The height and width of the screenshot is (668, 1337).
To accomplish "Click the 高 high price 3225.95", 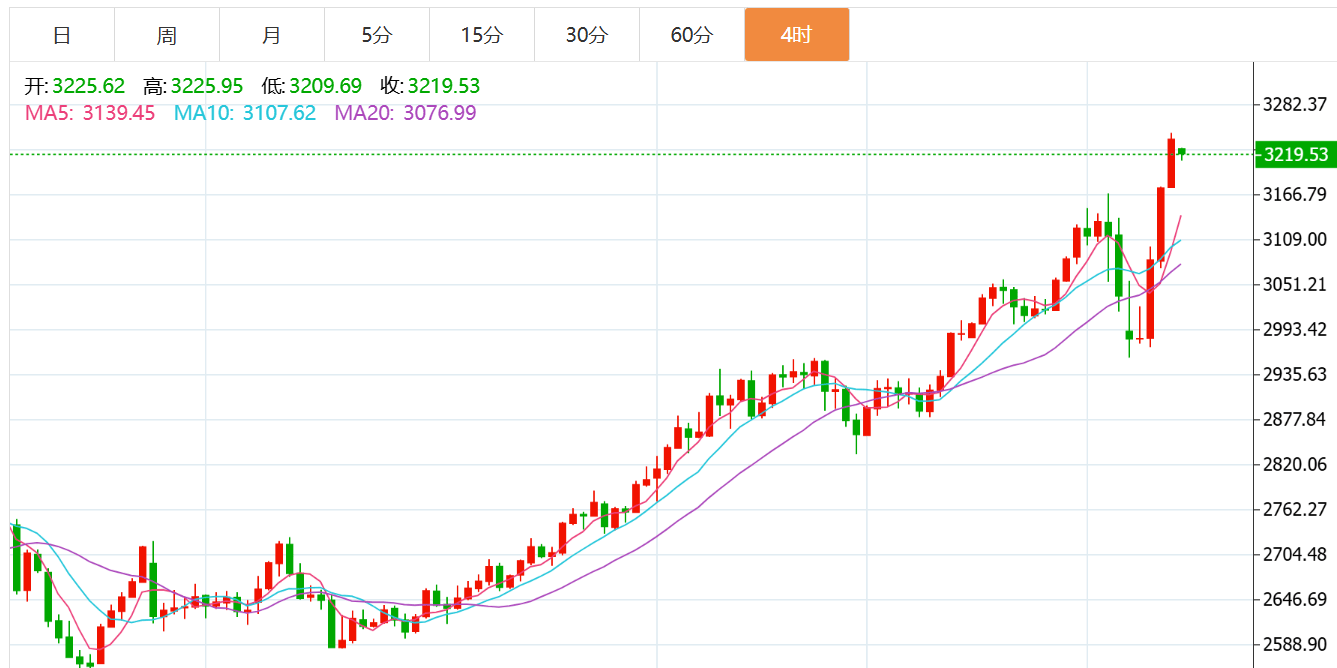I will point(207,86).
